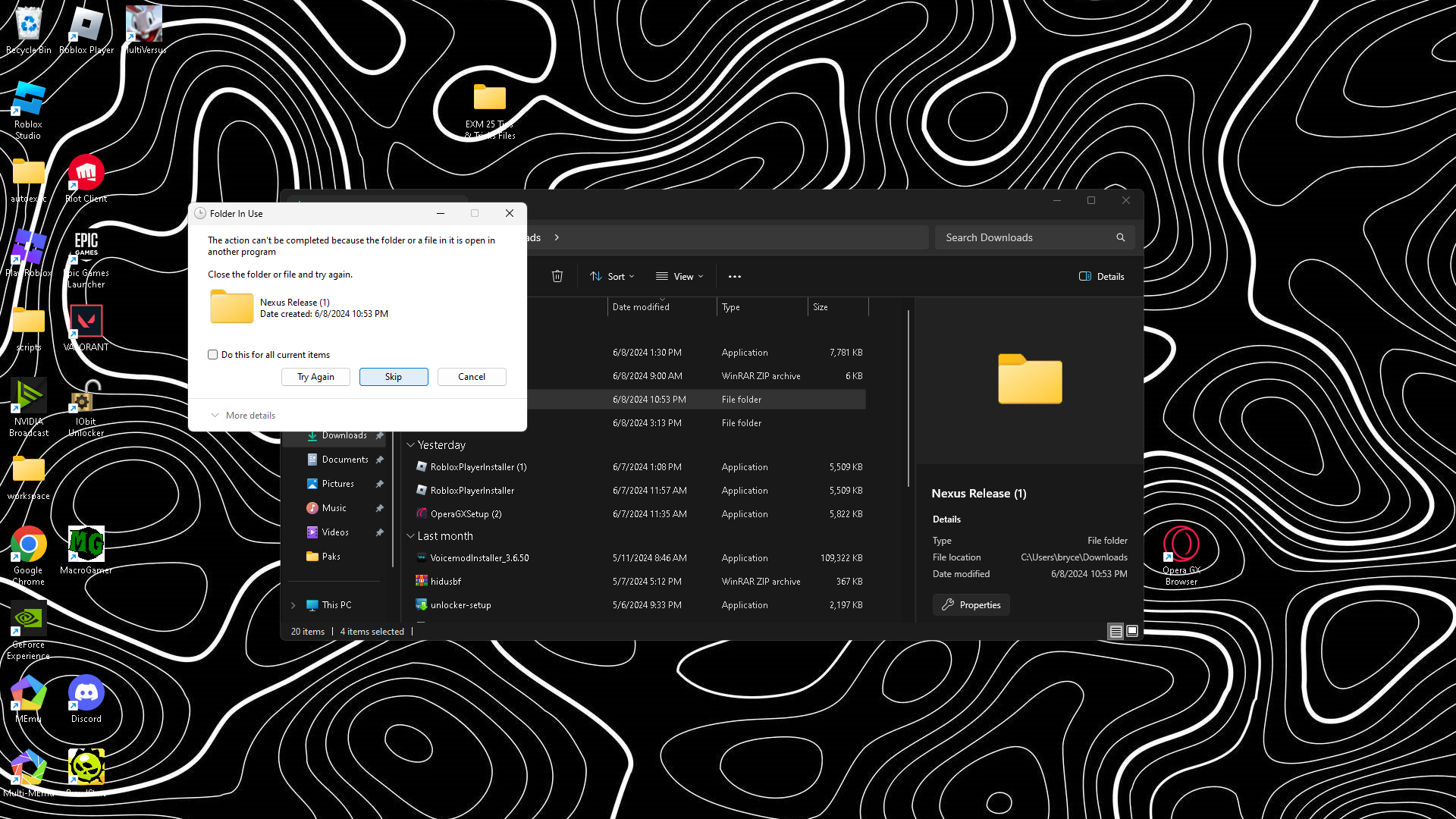Collapse the Yesterday group

pyautogui.click(x=411, y=445)
